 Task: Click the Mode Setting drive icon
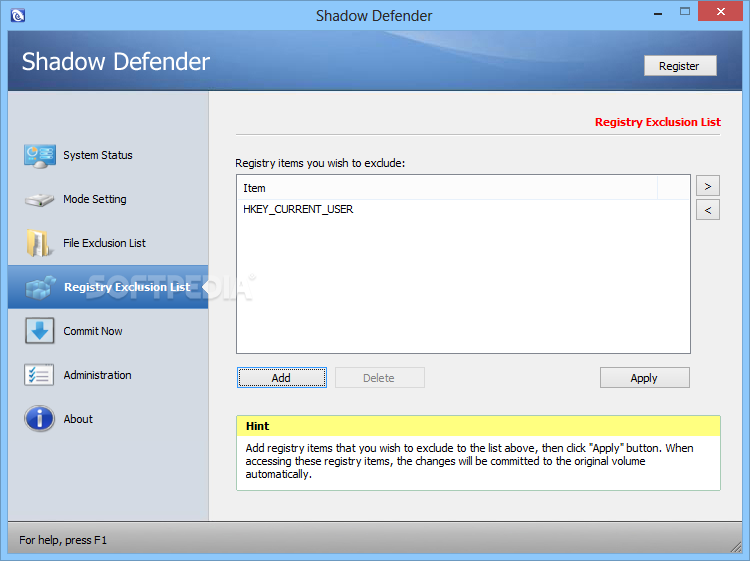(40, 199)
